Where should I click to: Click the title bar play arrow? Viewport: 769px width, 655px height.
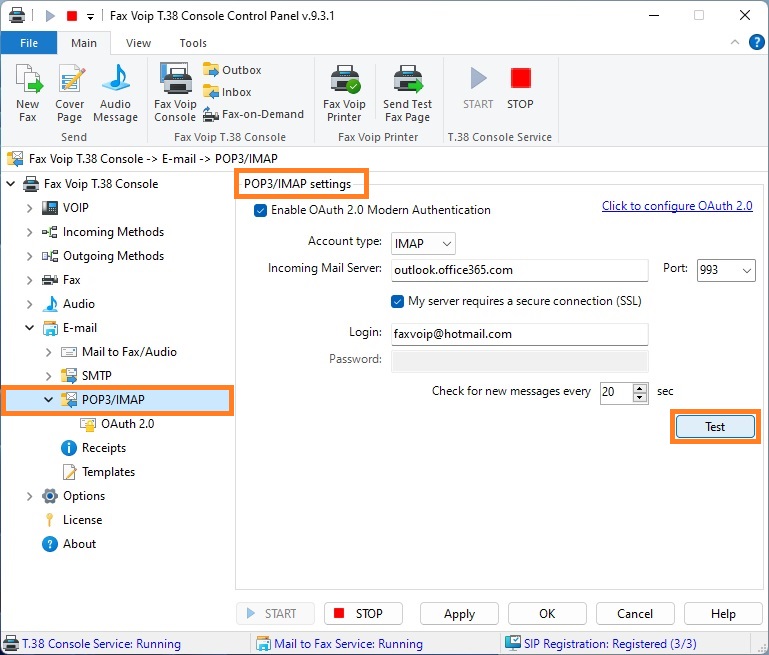point(50,16)
